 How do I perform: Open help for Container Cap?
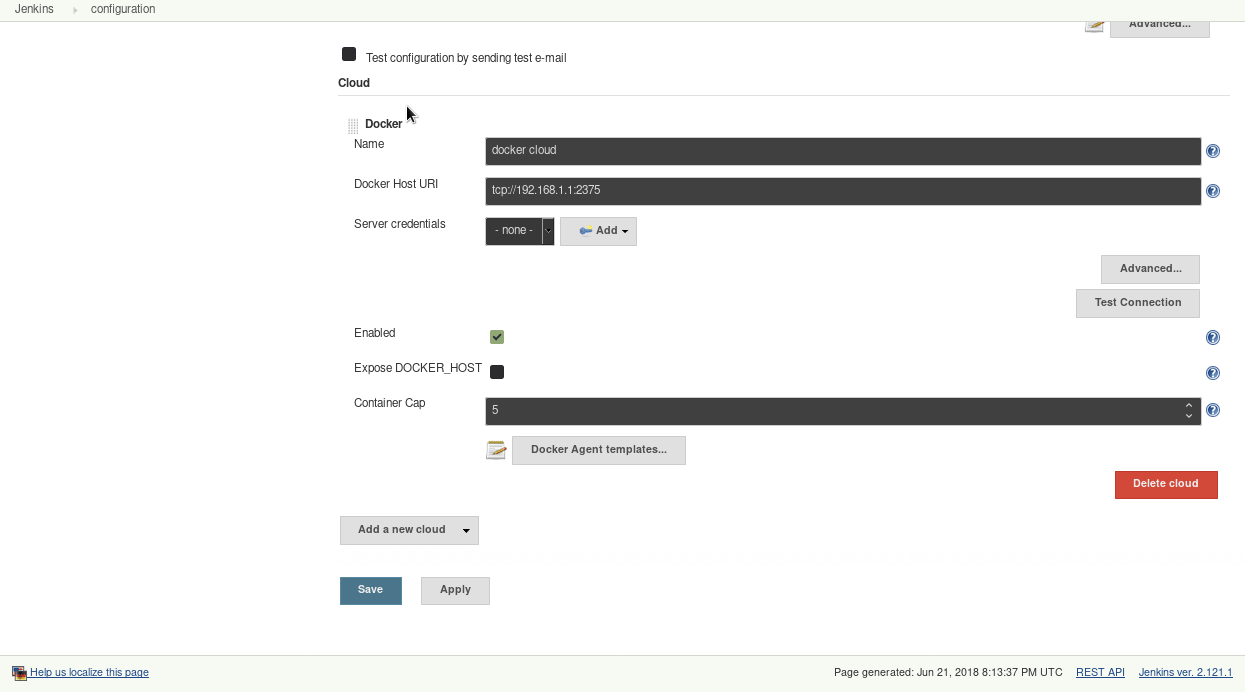[1213, 410]
